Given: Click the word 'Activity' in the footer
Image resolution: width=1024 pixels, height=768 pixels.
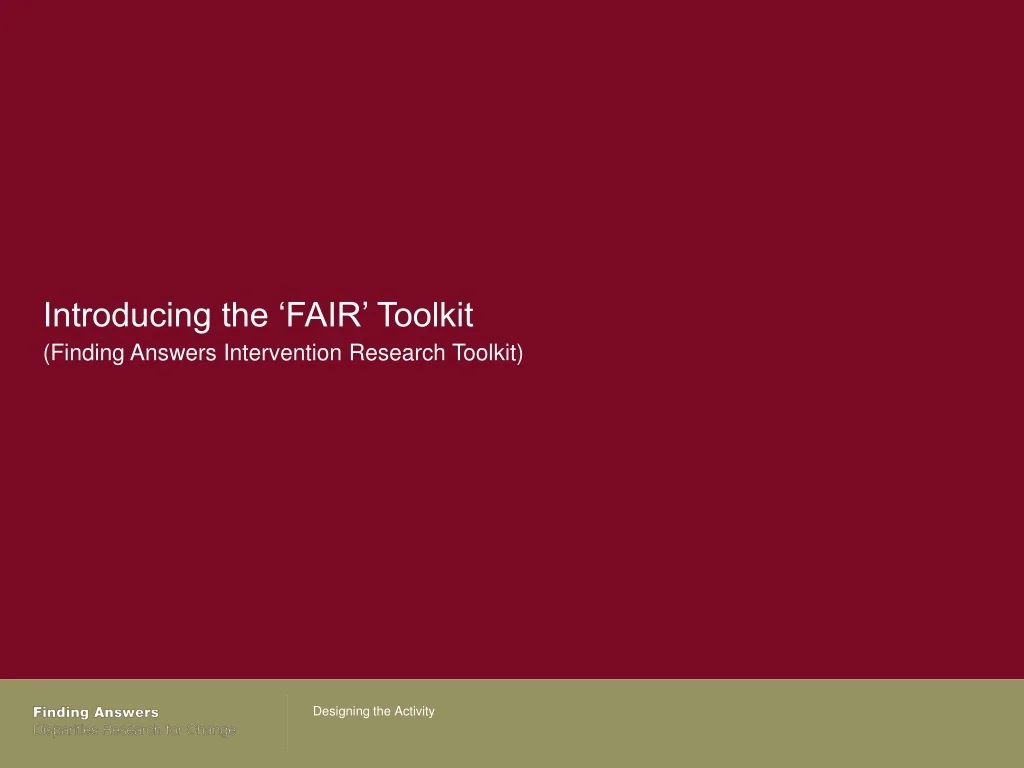Looking at the screenshot, I should (x=414, y=711).
